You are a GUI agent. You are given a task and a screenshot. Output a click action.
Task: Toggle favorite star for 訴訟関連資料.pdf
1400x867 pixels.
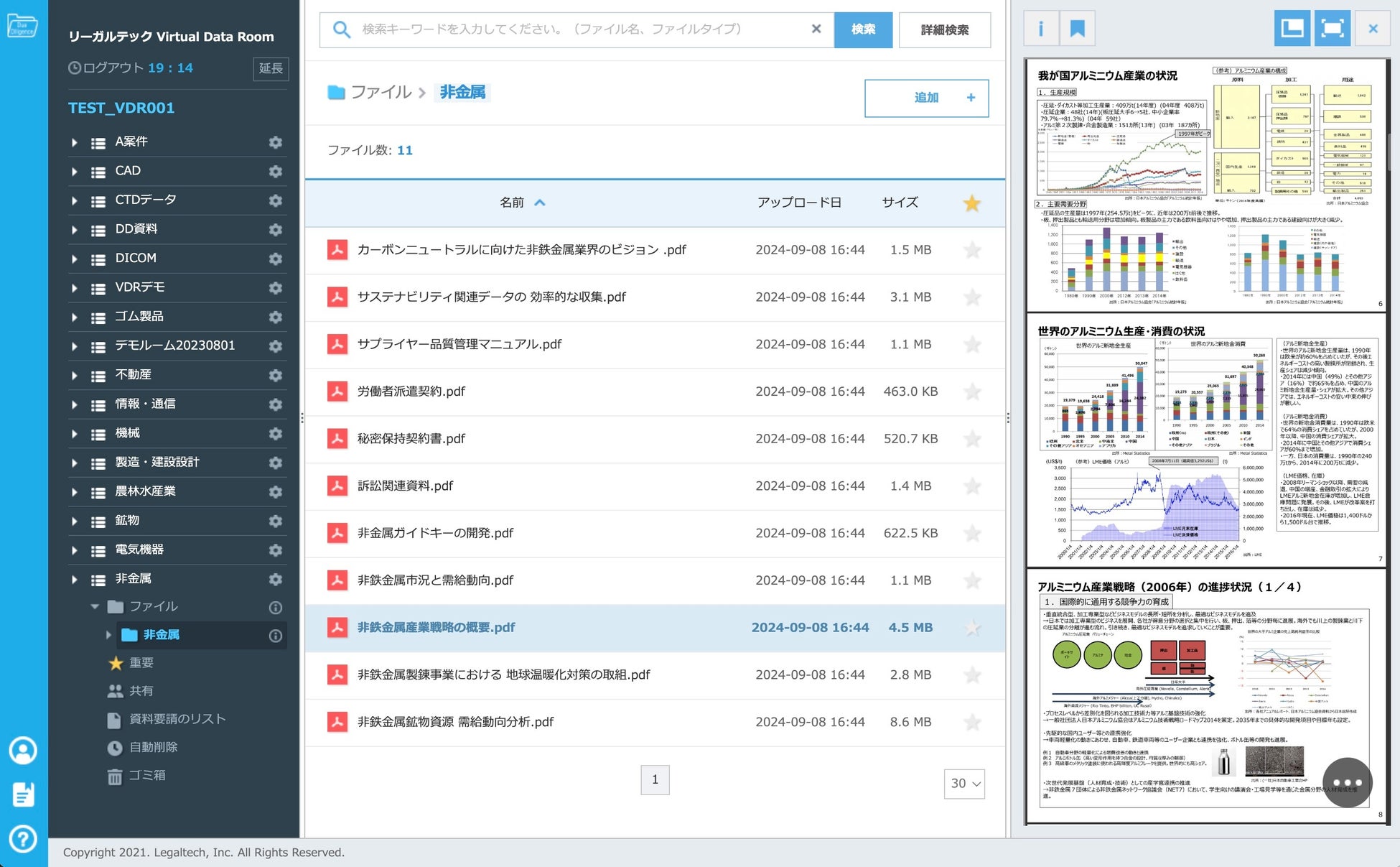tap(972, 486)
